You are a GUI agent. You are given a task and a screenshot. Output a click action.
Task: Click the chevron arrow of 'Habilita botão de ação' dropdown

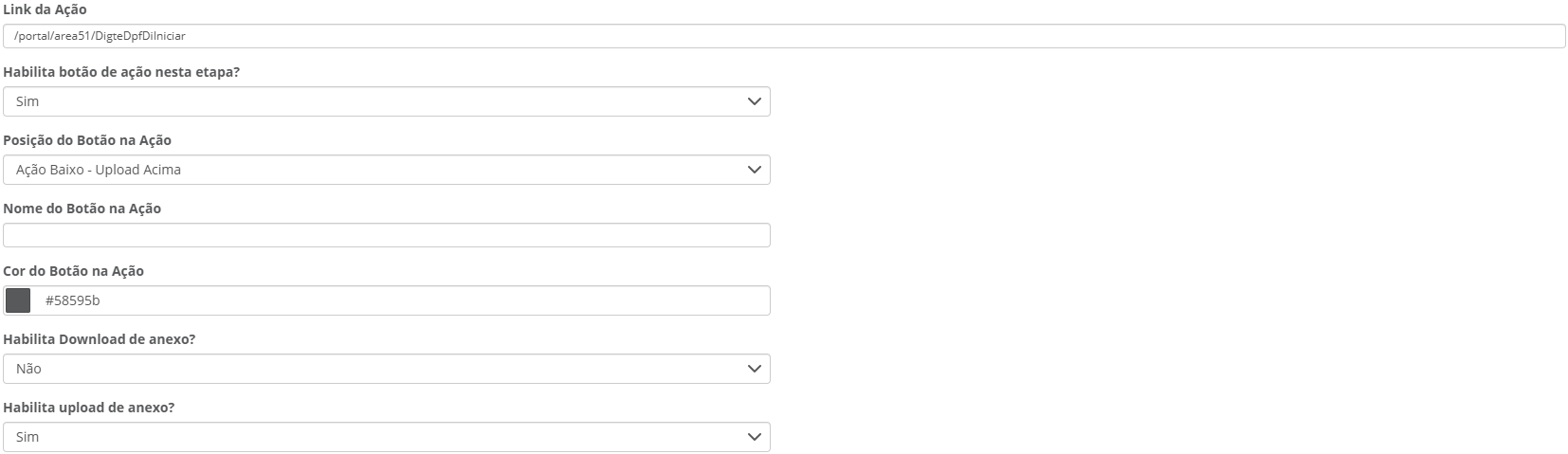(x=754, y=101)
